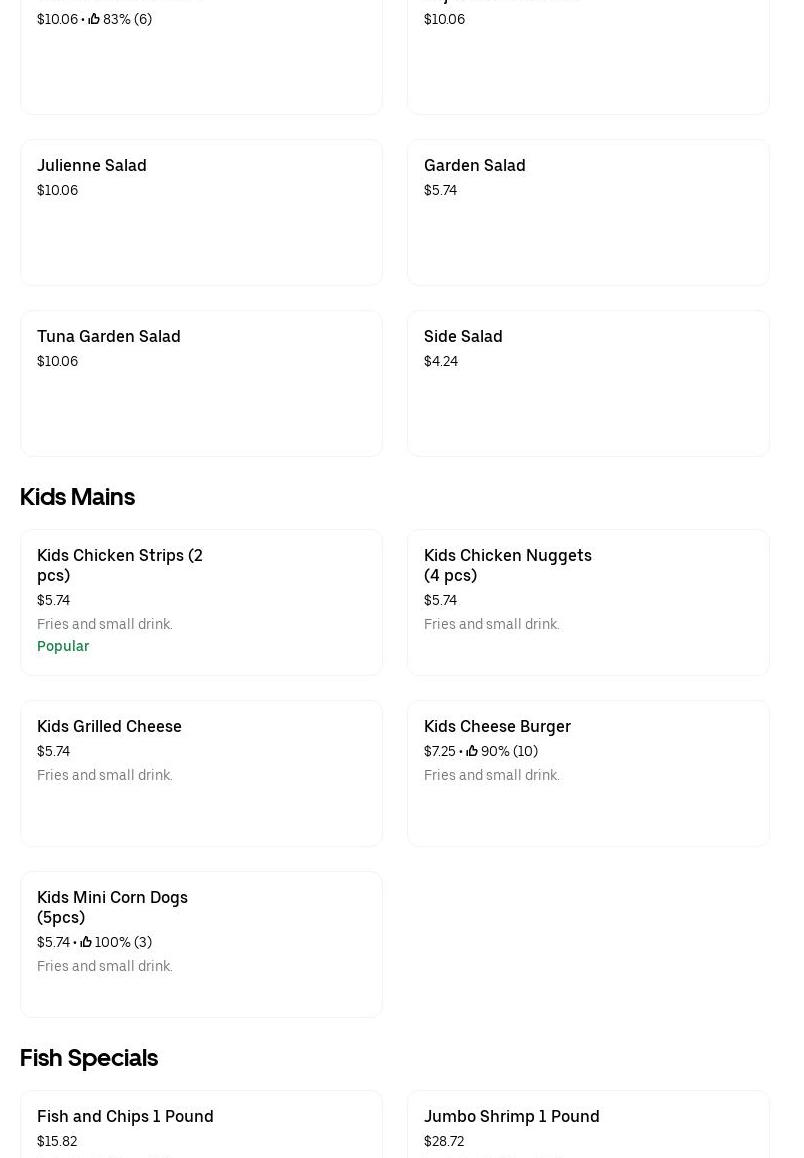This screenshot has width=804, height=1158.
Task: Select Jumbo Shrimp 1 Pound item
Action: [x=588, y=1125]
